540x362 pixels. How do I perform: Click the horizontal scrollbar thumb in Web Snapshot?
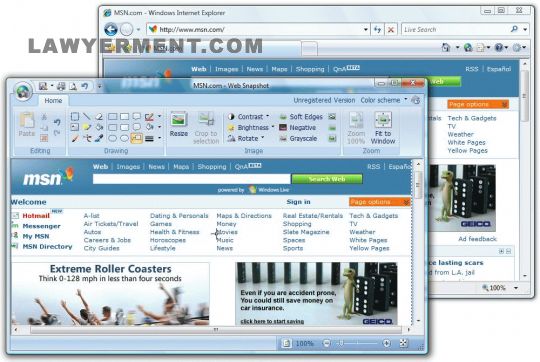216,330
